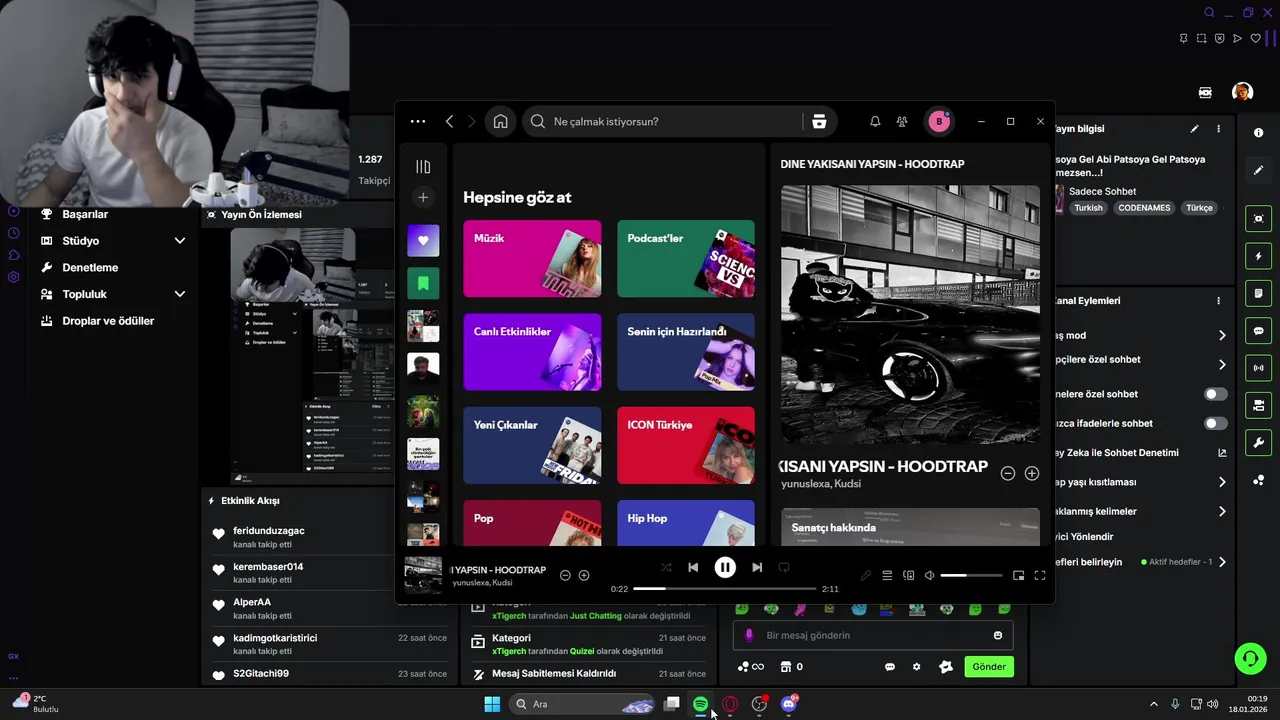Open Spotify notifications bell
The width and height of the screenshot is (1280, 720).
(x=875, y=121)
